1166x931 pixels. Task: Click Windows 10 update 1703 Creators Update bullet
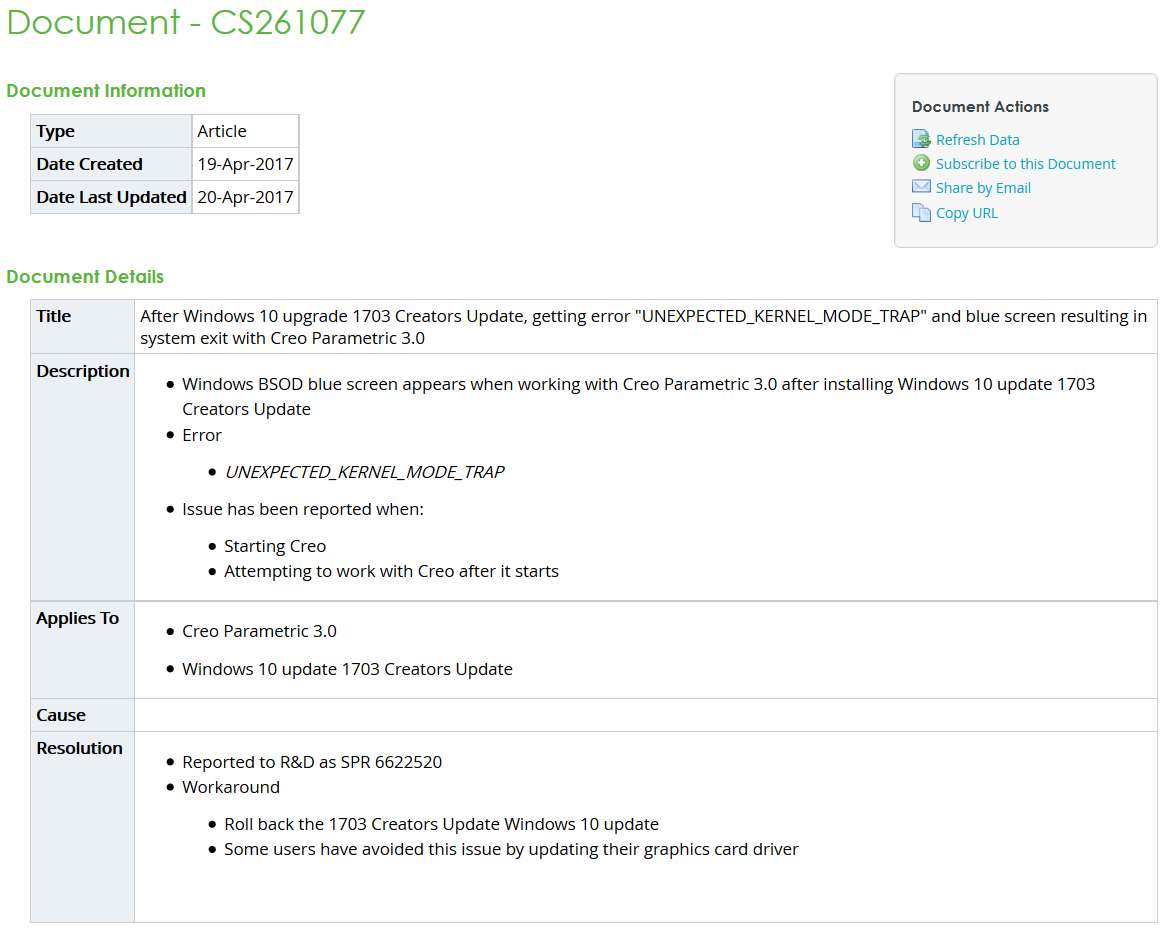347,669
